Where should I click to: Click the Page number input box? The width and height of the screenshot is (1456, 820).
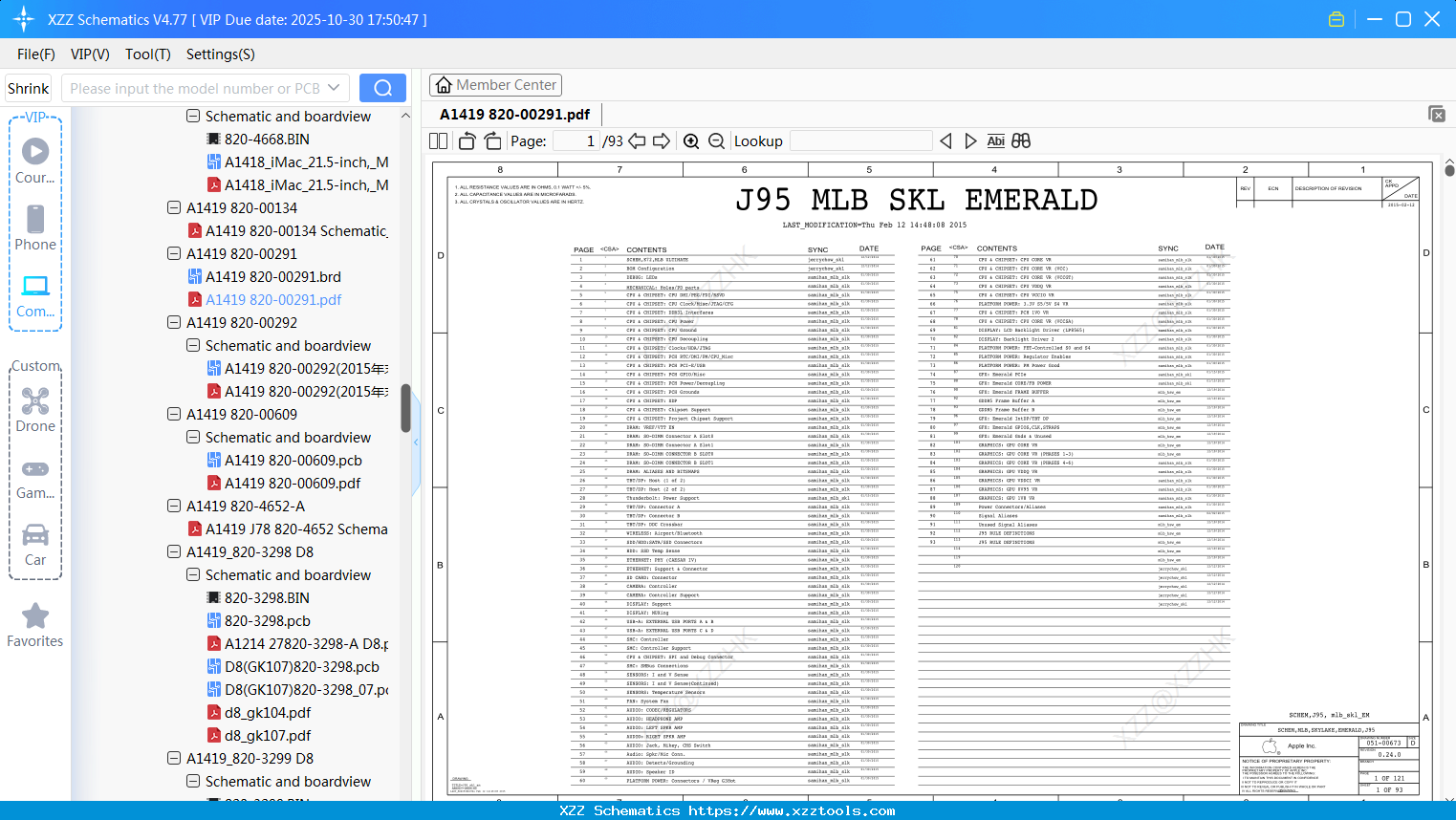pyautogui.click(x=576, y=141)
